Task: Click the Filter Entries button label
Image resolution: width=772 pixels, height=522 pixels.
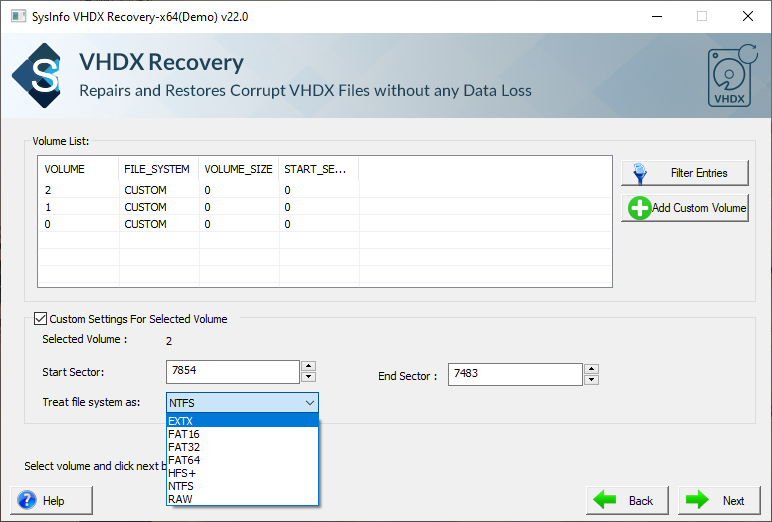Action: [x=699, y=173]
